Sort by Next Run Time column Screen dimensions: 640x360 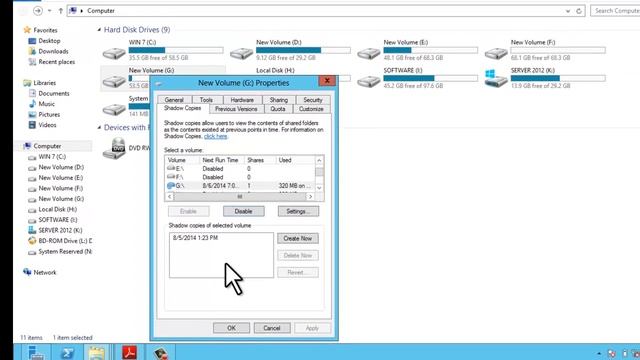click(222, 160)
